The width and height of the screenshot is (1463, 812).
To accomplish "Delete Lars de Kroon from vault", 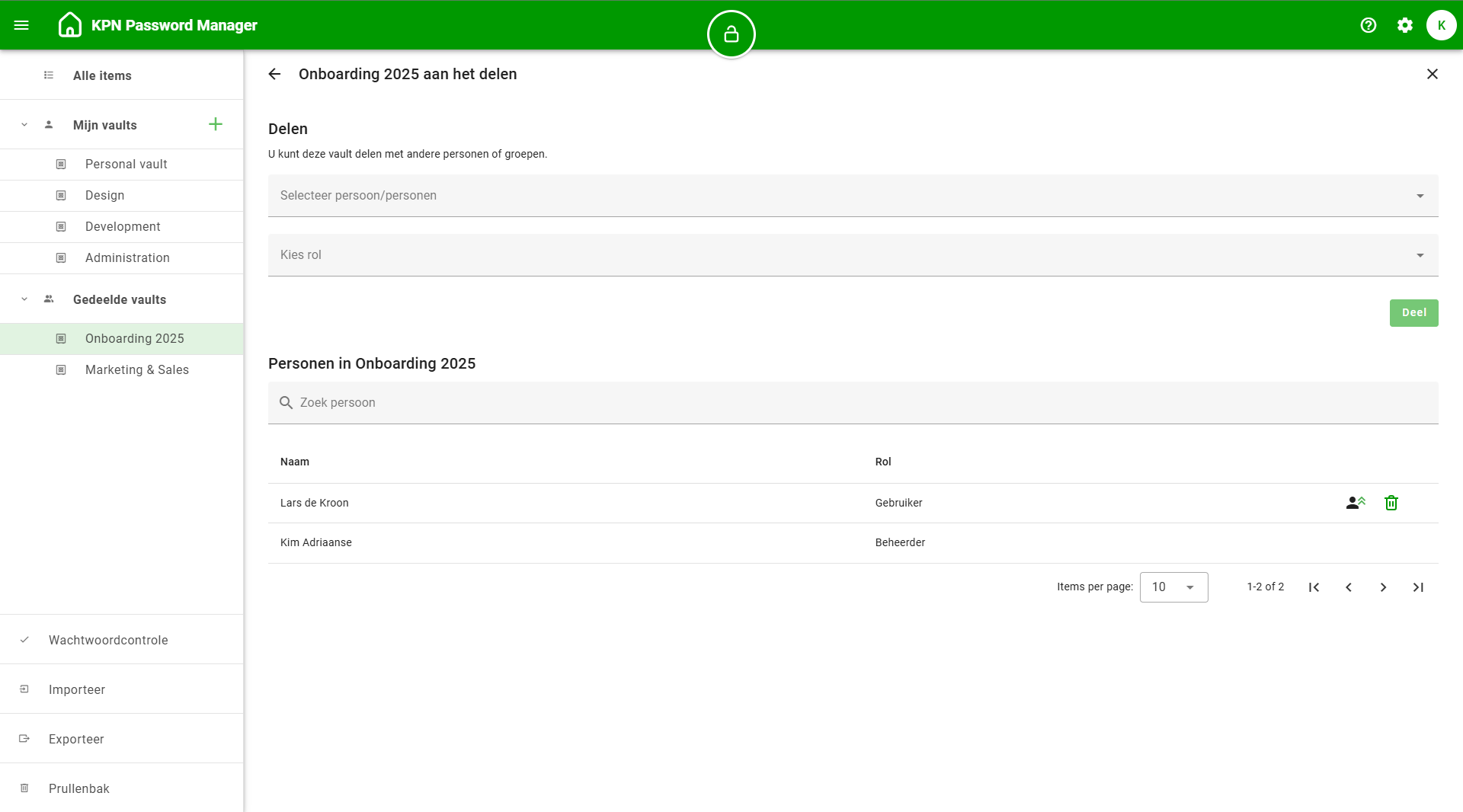I will (1391, 503).
